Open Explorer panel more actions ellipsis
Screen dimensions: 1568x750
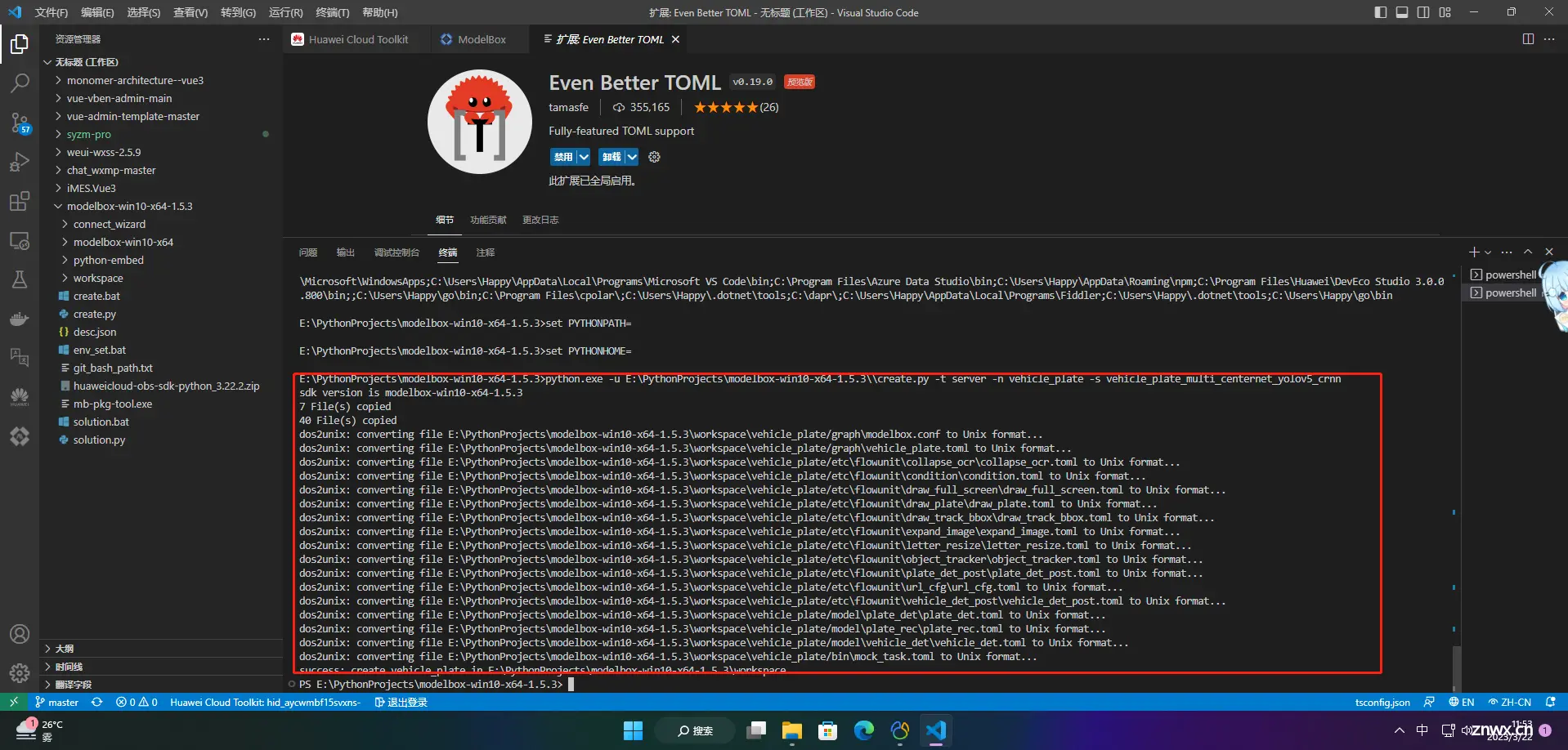[x=263, y=39]
